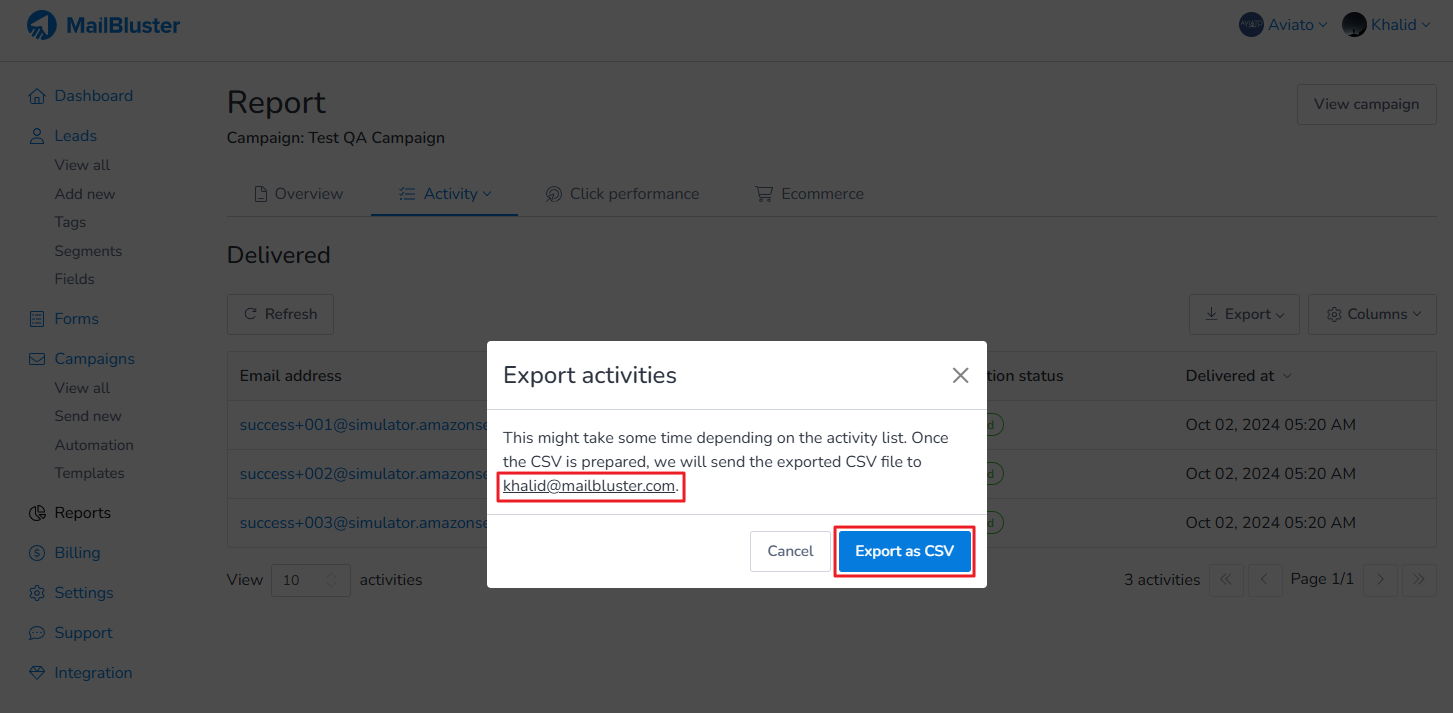Click the Forms icon in sidebar
The height and width of the screenshot is (713, 1453).
(37, 320)
